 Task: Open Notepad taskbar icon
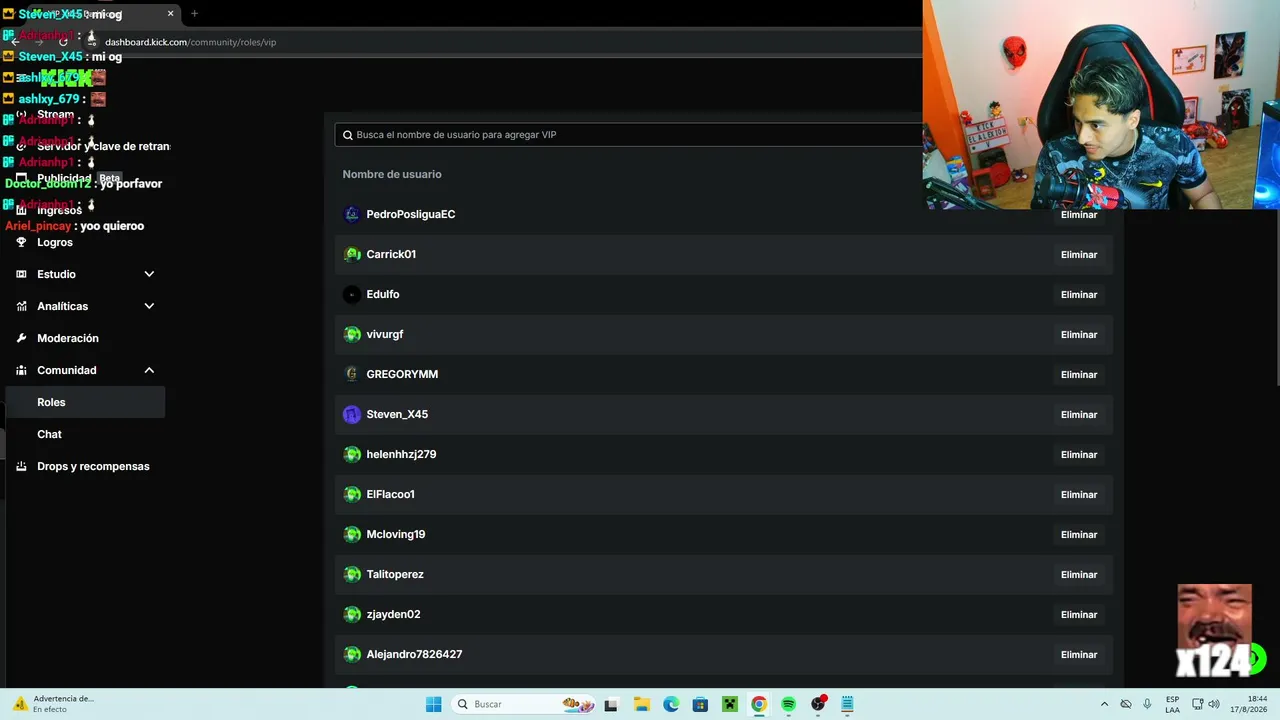(847, 704)
